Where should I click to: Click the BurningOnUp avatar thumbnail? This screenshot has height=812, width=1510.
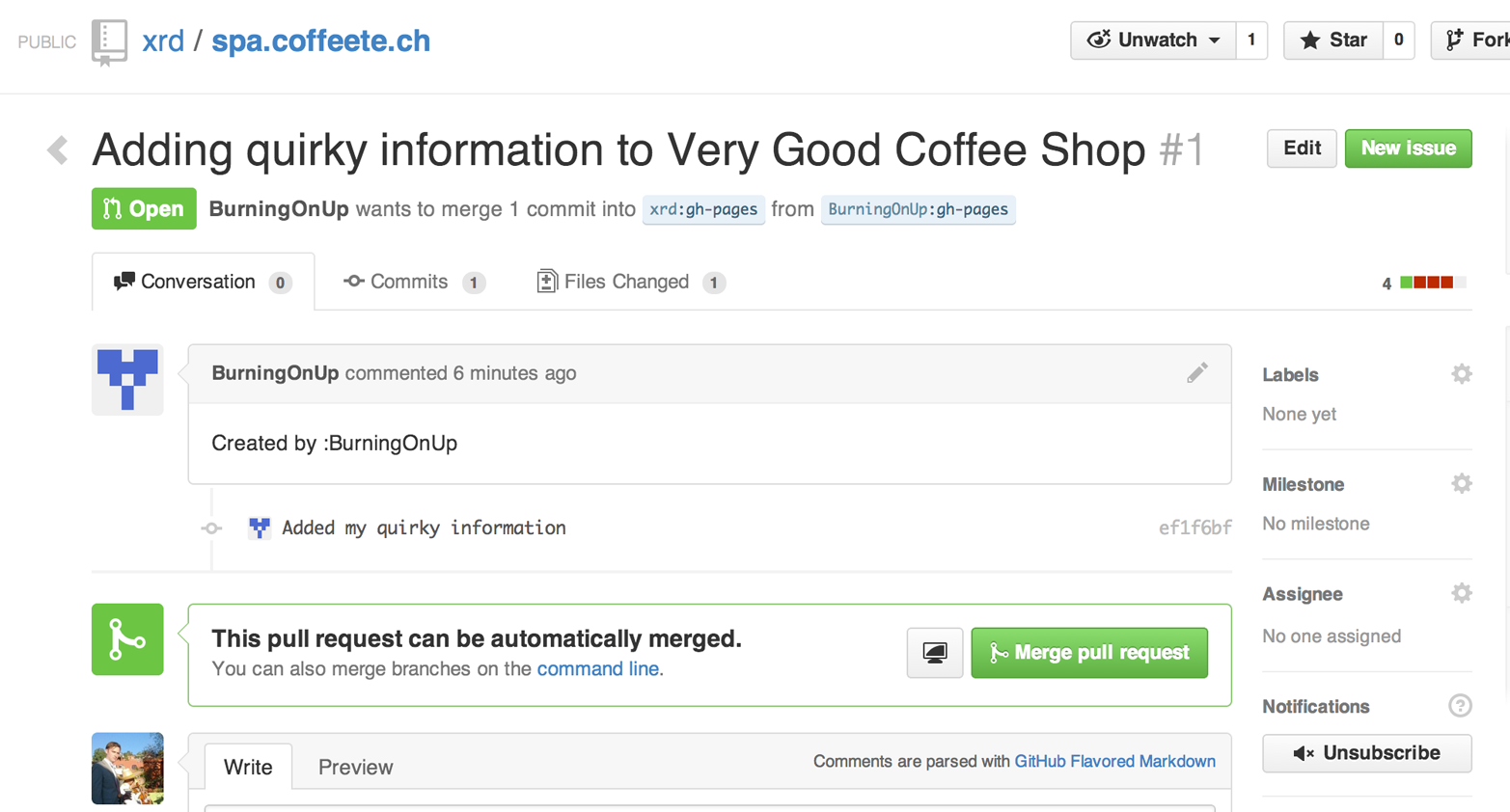click(x=127, y=380)
